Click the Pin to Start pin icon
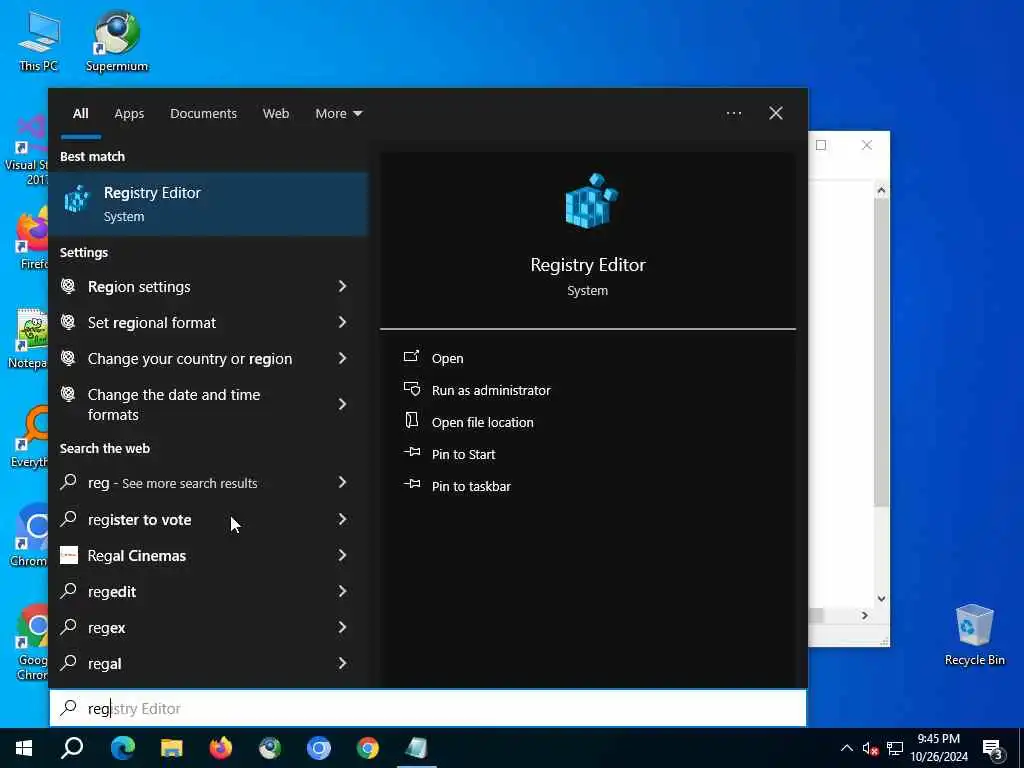This screenshot has width=1024, height=768. [x=411, y=453]
